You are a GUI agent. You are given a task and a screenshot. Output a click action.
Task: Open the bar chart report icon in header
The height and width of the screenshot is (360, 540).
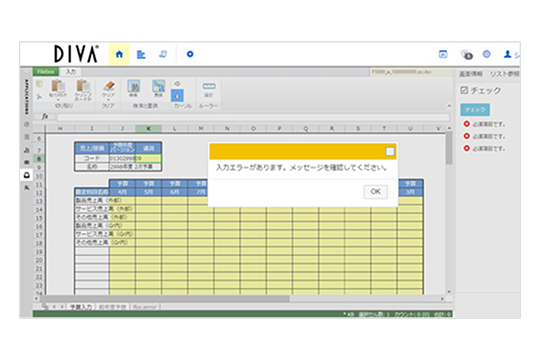click(141, 54)
